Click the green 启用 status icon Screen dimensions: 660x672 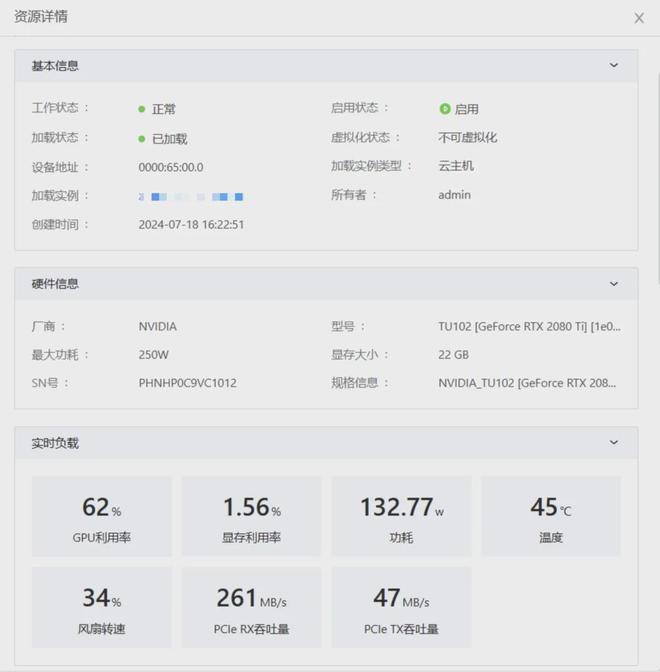pos(445,109)
